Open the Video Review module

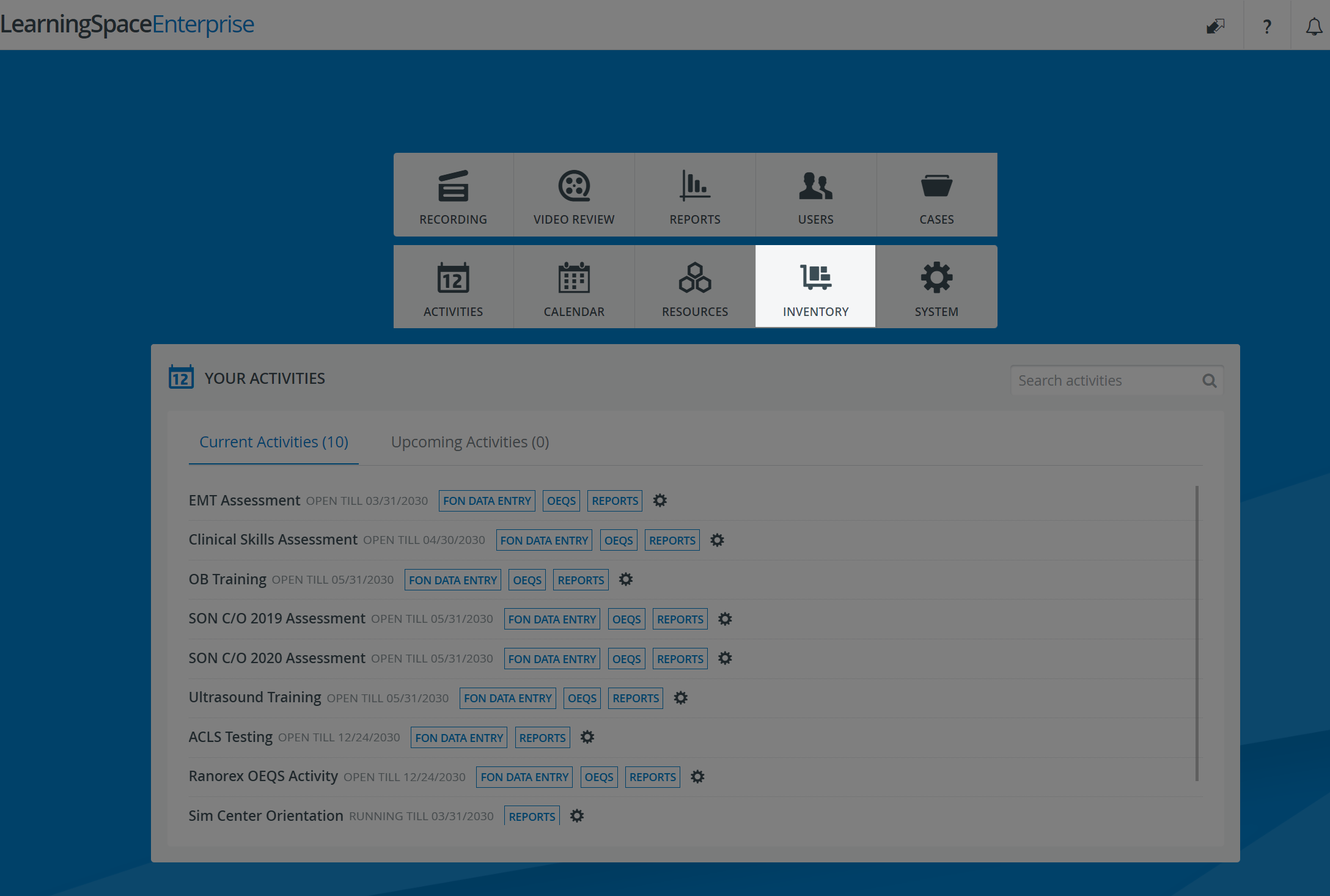point(574,194)
